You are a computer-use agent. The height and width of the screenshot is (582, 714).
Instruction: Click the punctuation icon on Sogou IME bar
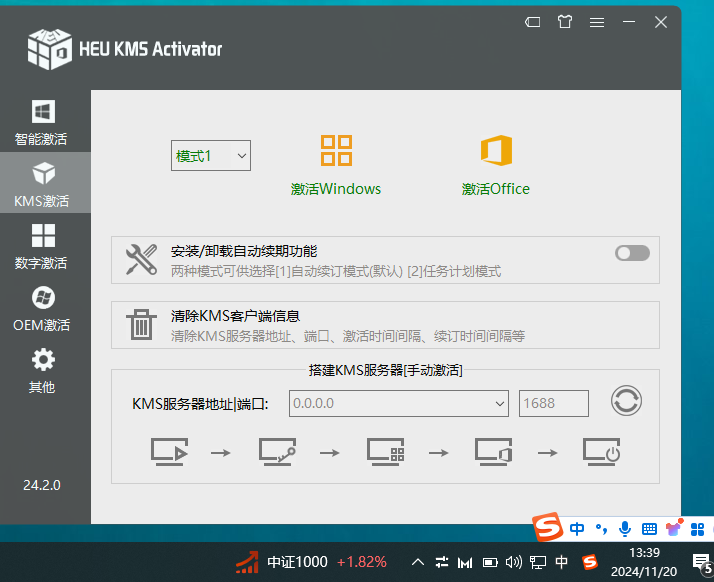[601, 529]
